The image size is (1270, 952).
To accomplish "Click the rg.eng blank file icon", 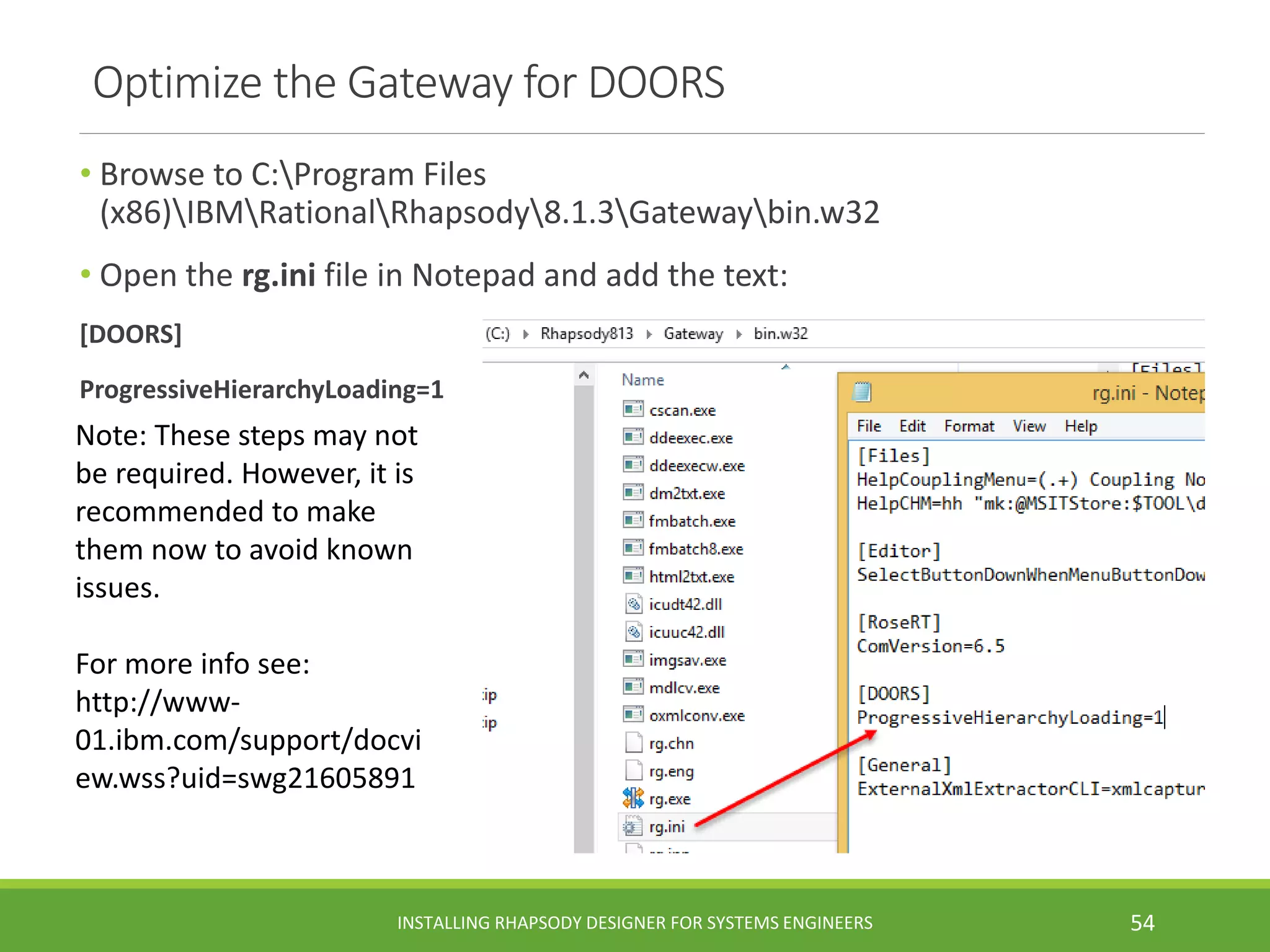I will (633, 770).
